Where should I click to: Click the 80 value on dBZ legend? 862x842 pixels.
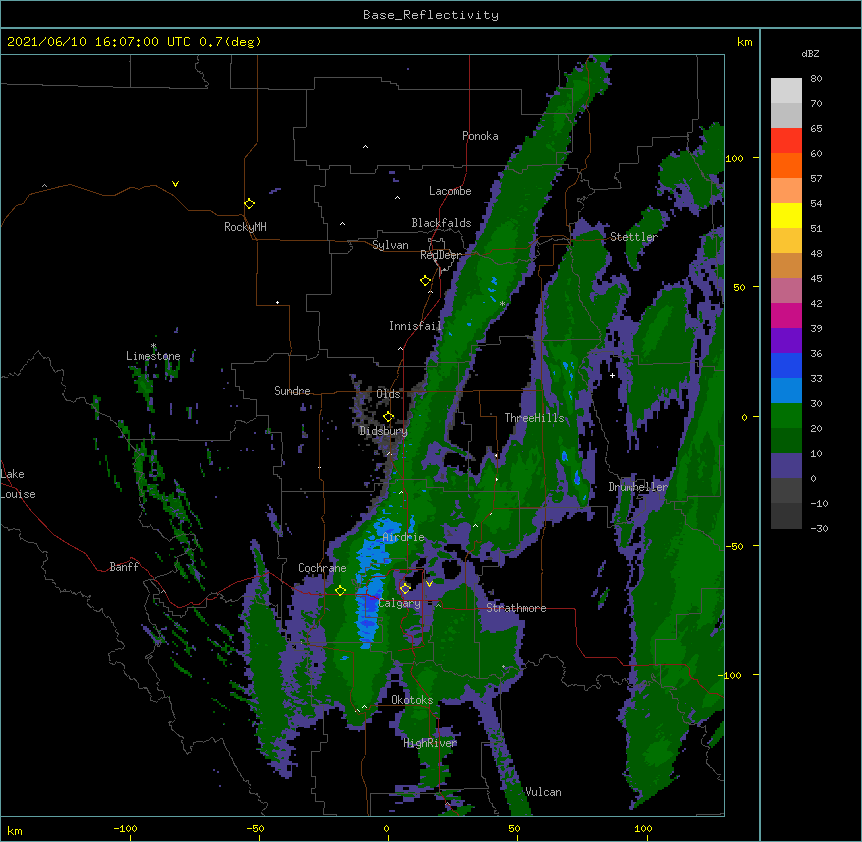(816, 79)
